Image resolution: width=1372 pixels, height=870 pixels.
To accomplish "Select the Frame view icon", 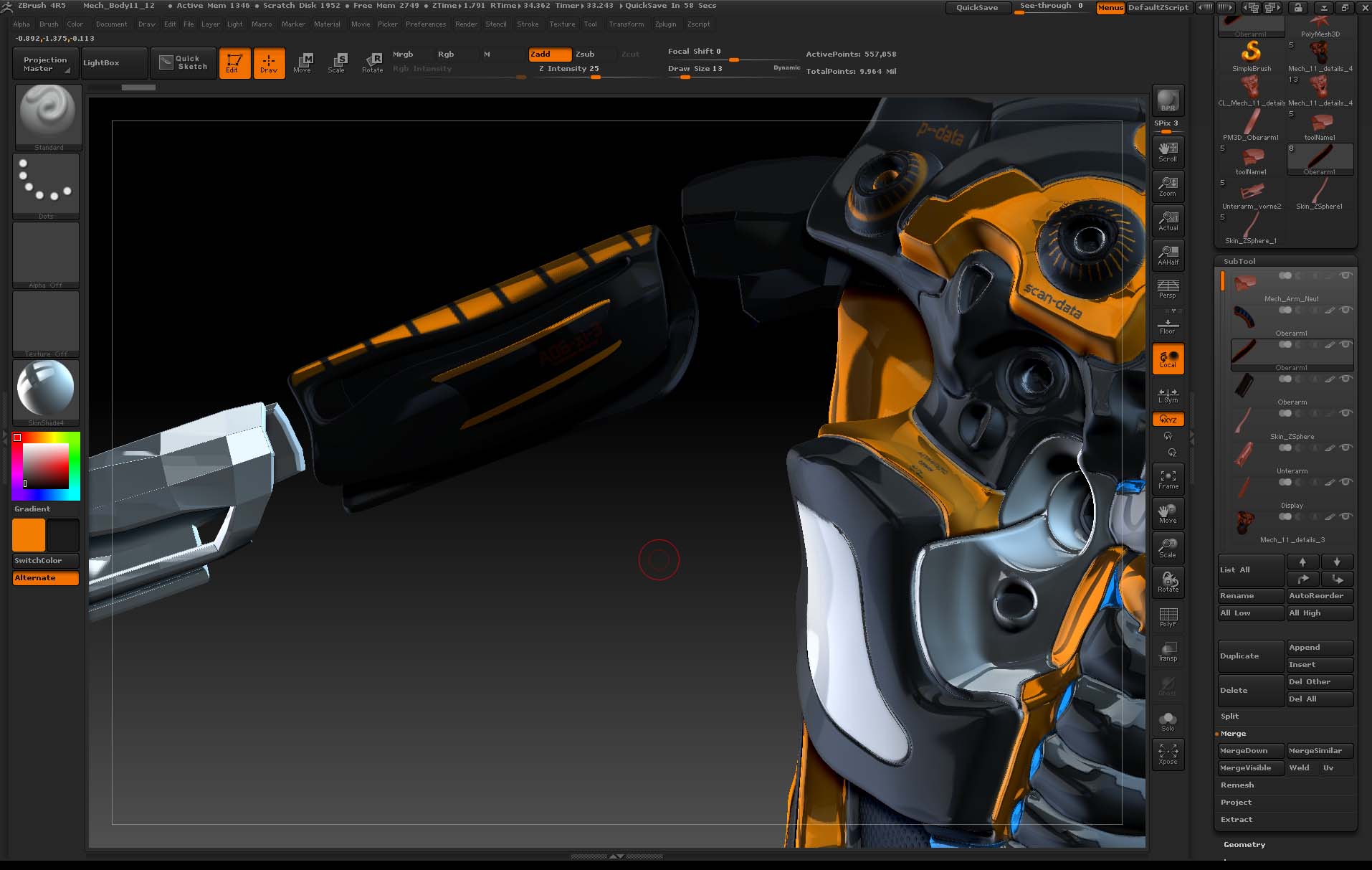I will [1168, 479].
